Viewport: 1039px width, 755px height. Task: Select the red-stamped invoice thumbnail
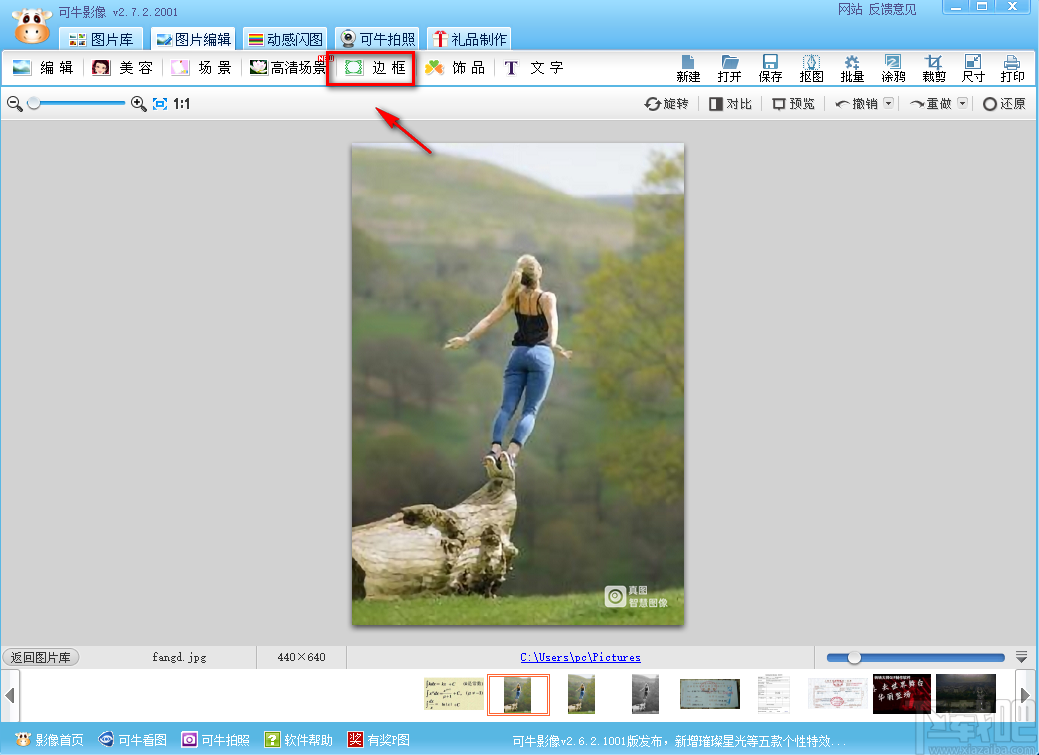click(838, 694)
